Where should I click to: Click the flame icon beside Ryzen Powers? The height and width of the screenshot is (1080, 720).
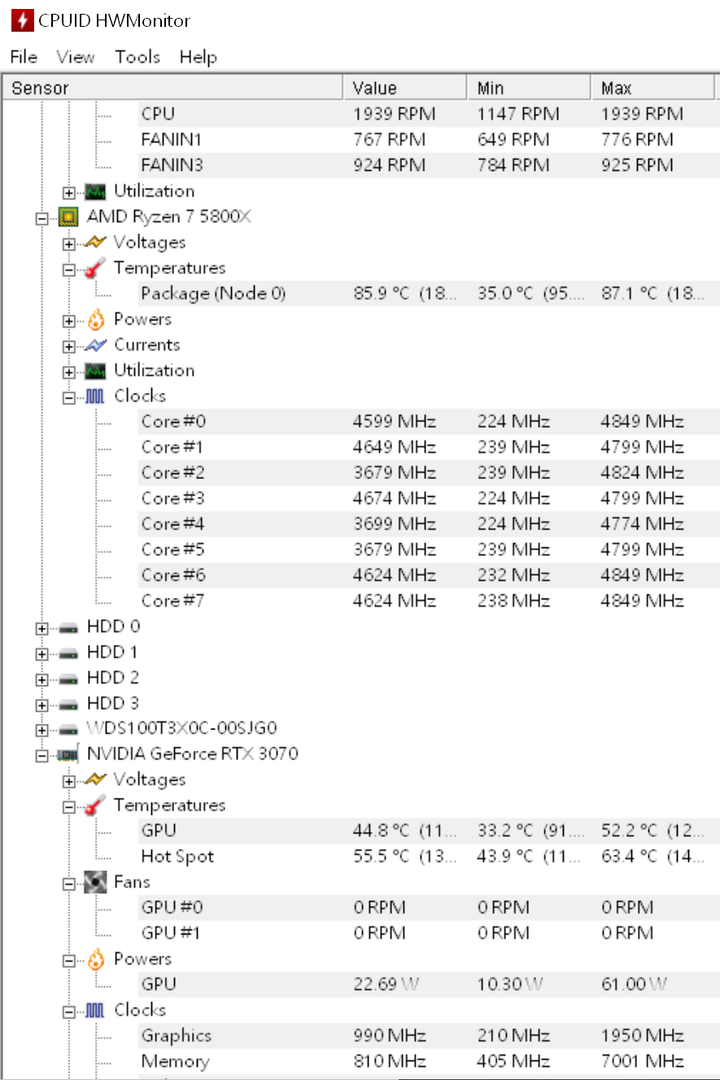pos(95,320)
